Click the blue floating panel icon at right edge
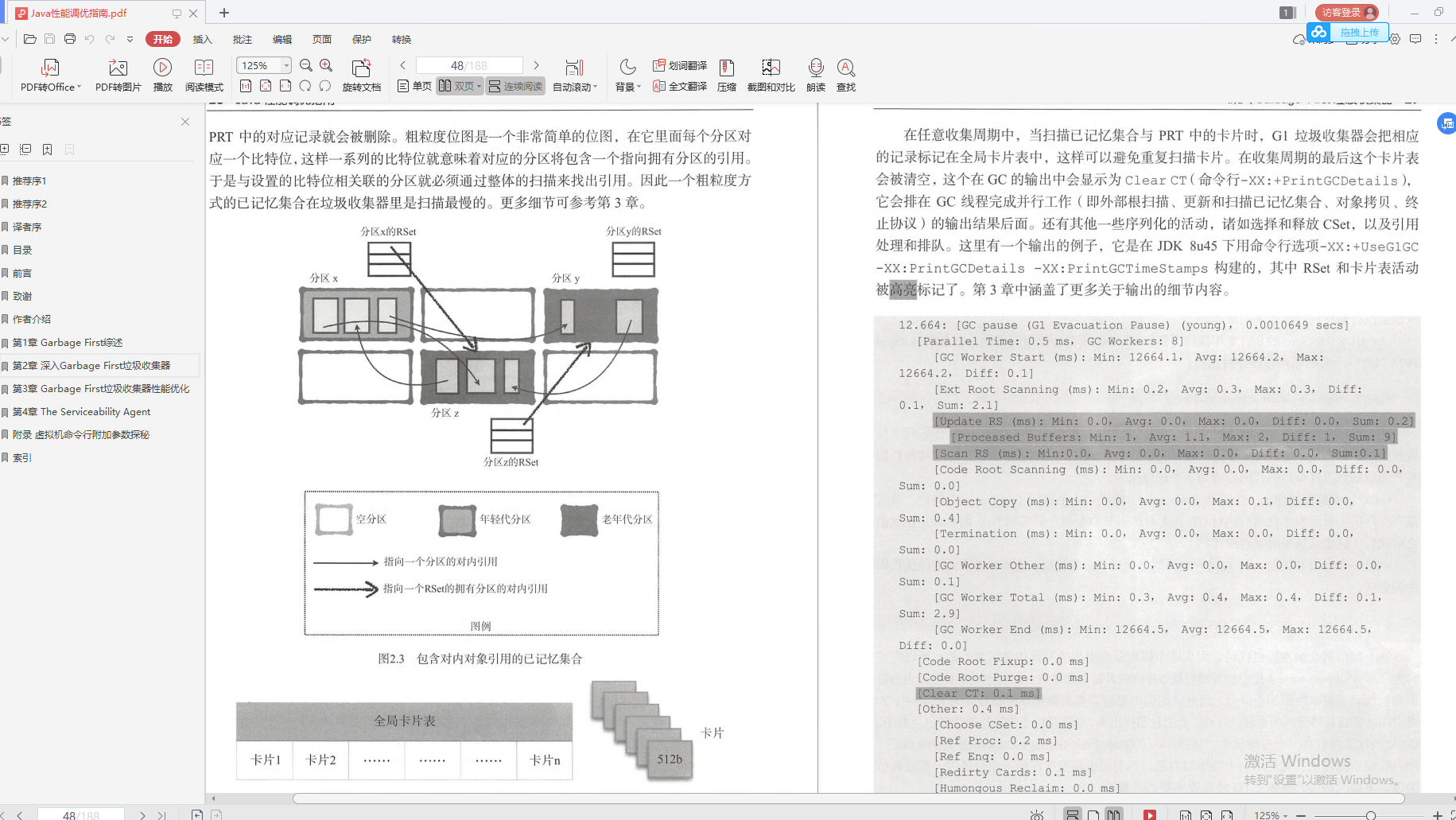The width and height of the screenshot is (1456, 820). [1446, 123]
